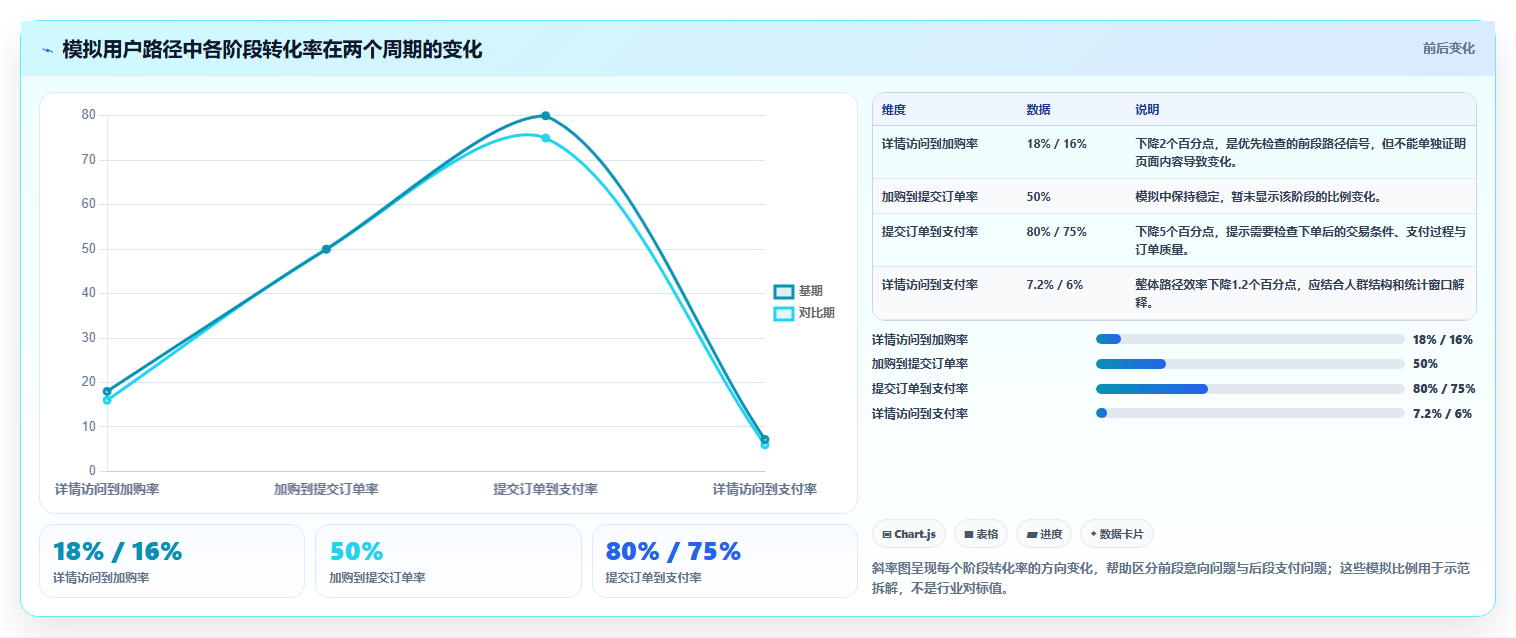1516x638 pixels.
Task: Click the 基期 data point at 80
Action: (545, 116)
